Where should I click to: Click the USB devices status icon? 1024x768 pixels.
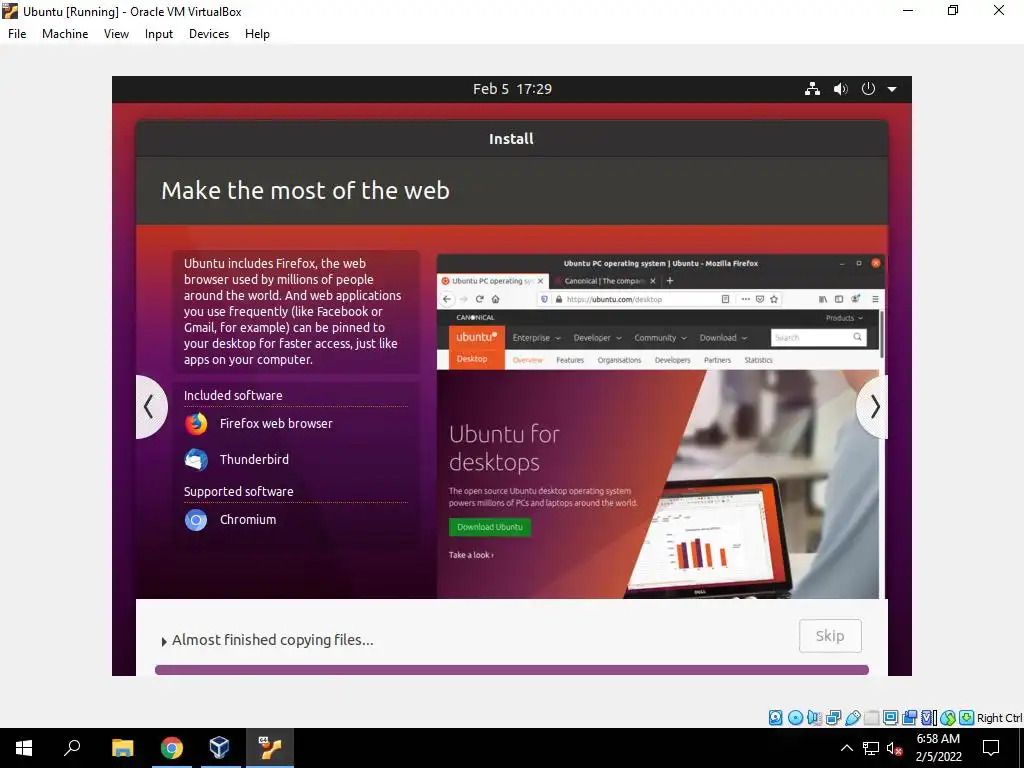[x=853, y=718]
